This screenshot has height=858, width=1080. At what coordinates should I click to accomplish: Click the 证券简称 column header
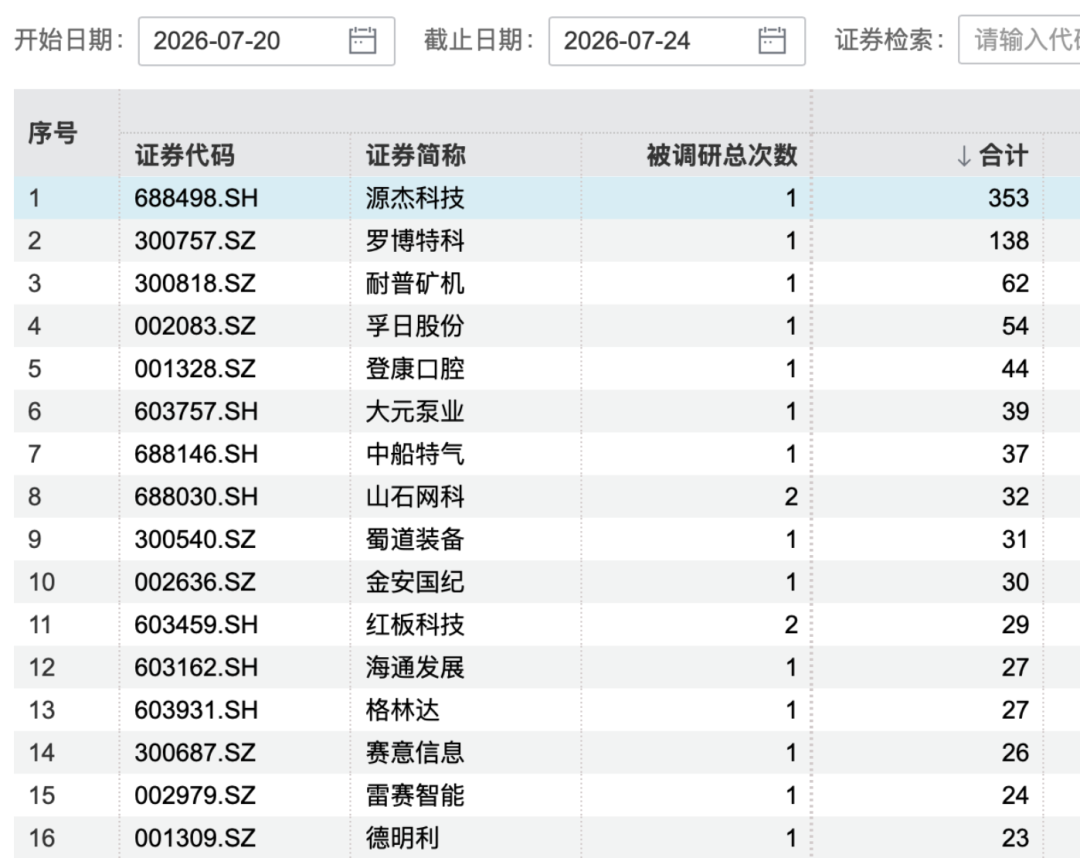[415, 155]
